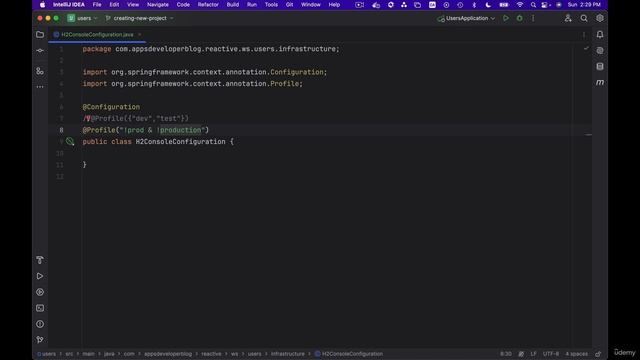Open the Build hammer tool window
The width and height of the screenshot is (640, 360).
pyautogui.click(x=40, y=260)
